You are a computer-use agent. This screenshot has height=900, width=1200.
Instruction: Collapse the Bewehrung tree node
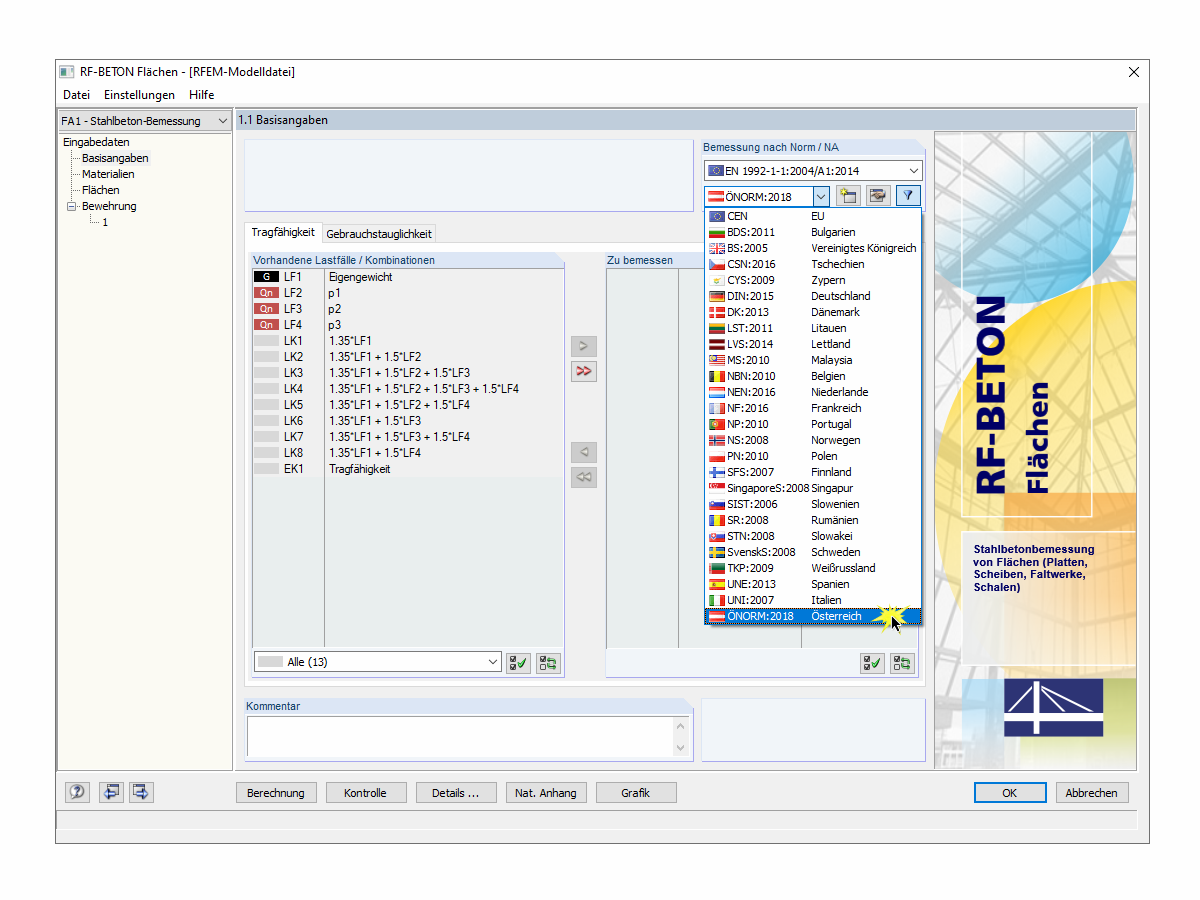click(x=72, y=206)
